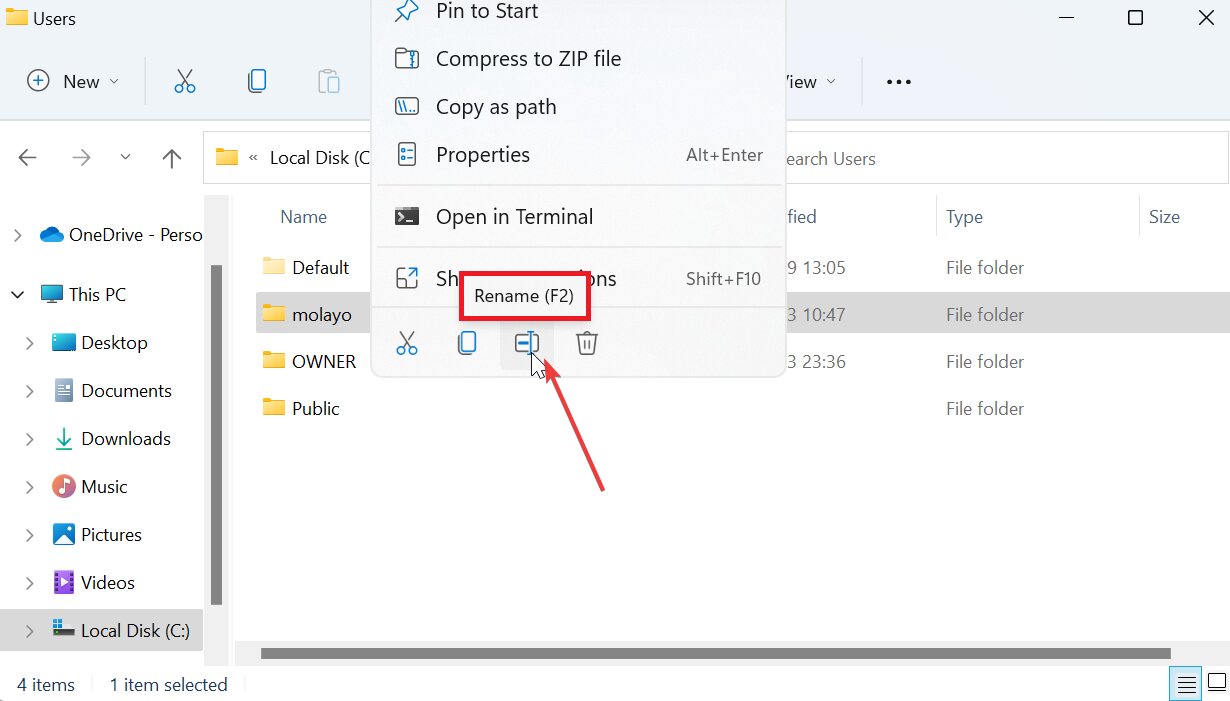
Task: Copy molayo using the copy icon
Action: coord(466,343)
